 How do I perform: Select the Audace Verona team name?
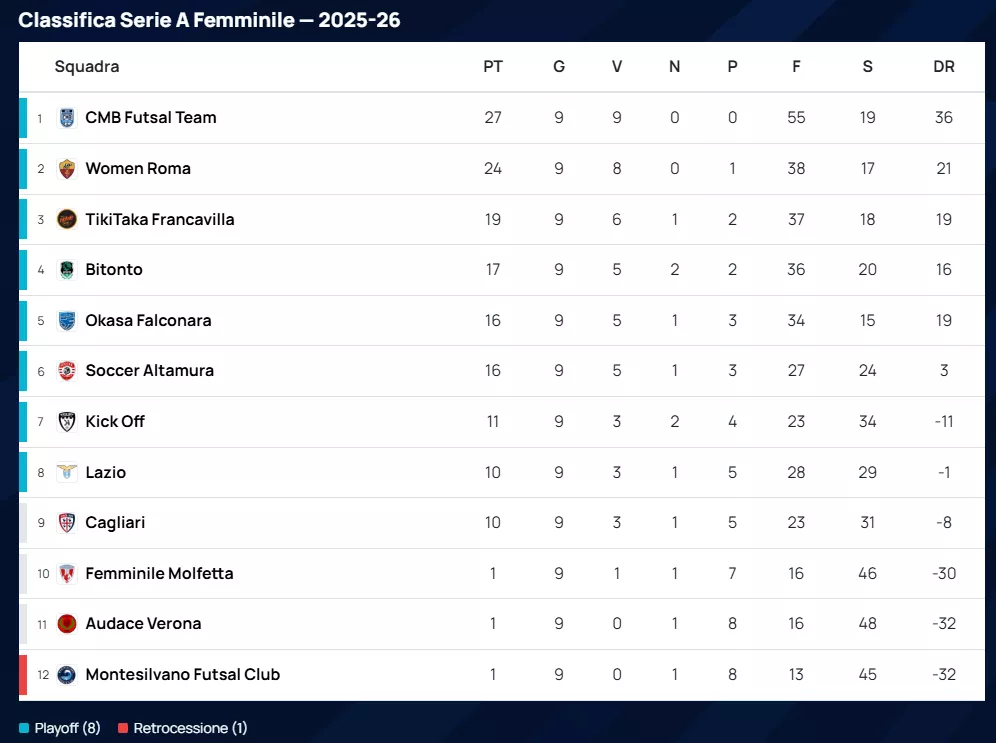[x=143, y=624]
